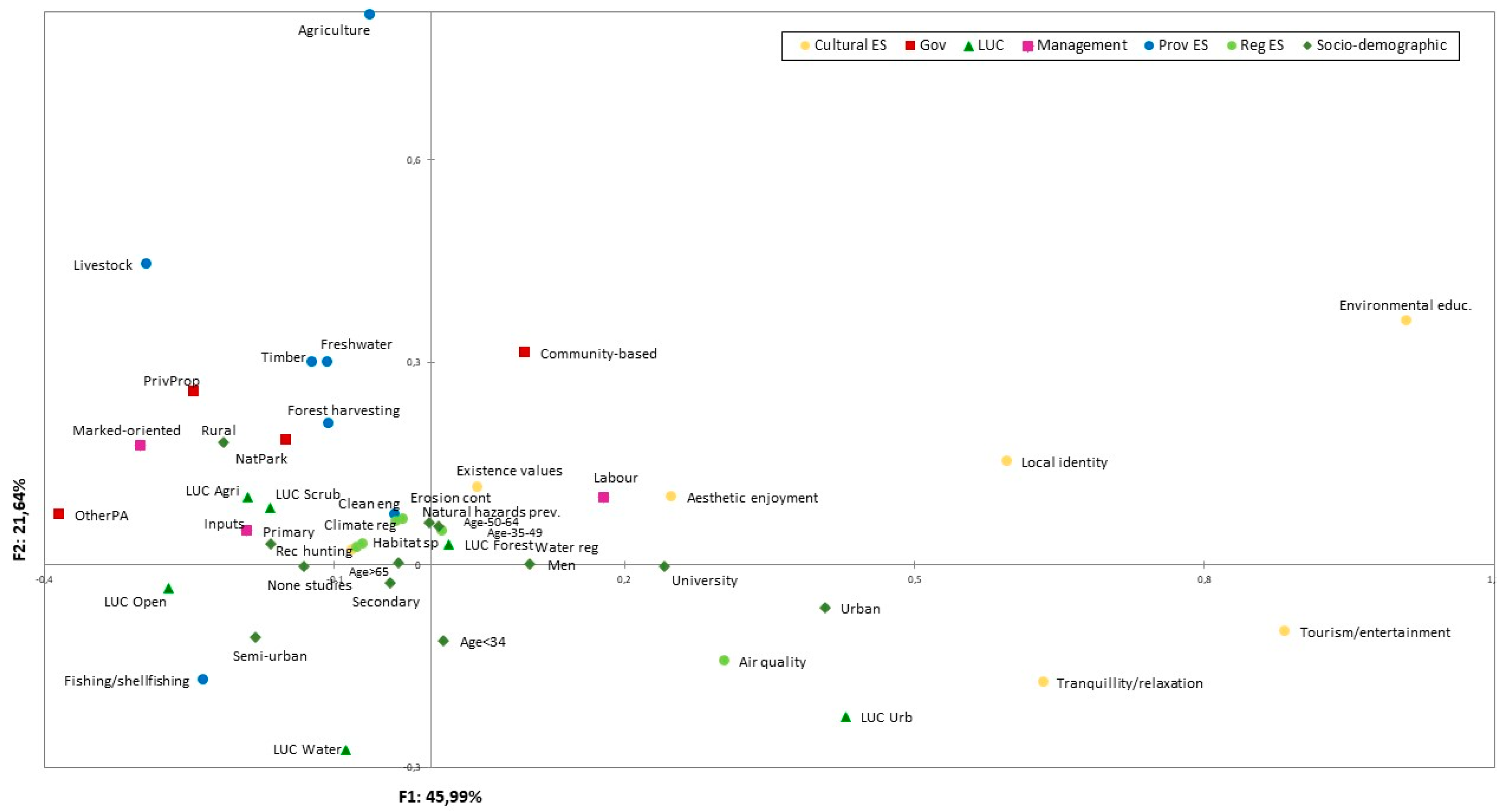Viewport: 1508px width, 812px height.
Task: Select the Environmental educ. yellow point
Action: (x=1406, y=320)
